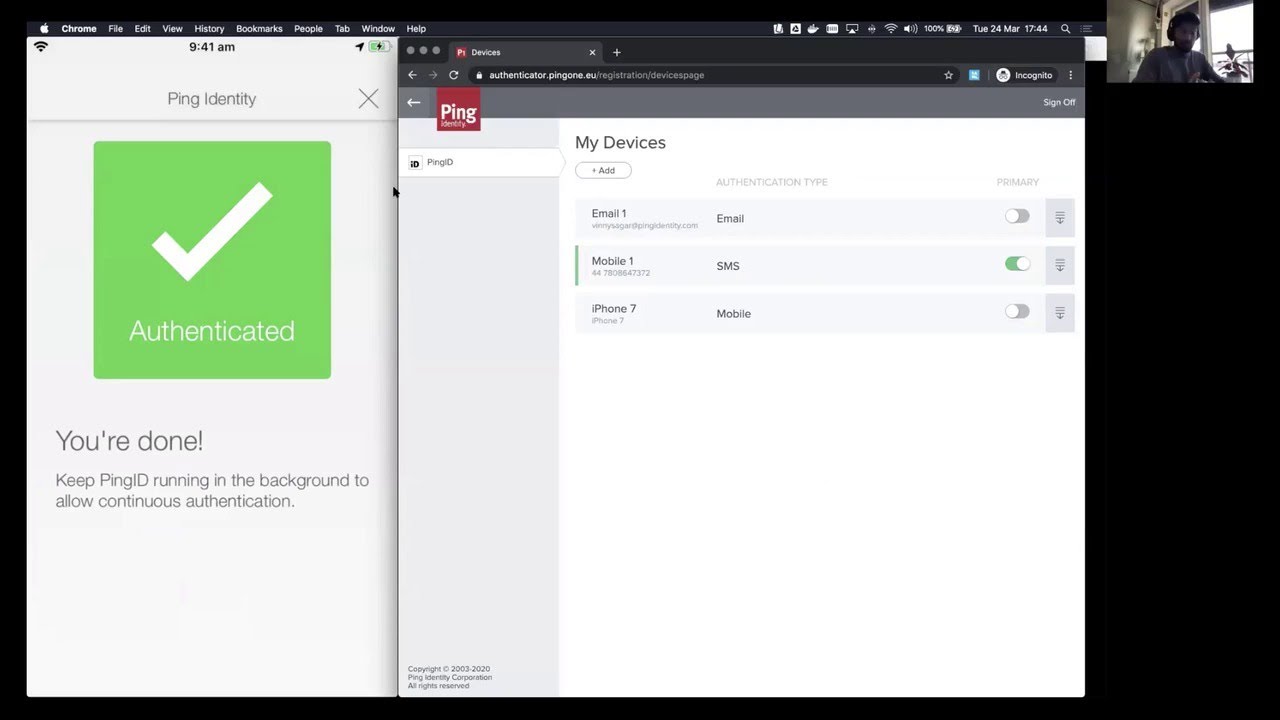
Task: Go back with the Ping header arrow
Action: coord(413,102)
